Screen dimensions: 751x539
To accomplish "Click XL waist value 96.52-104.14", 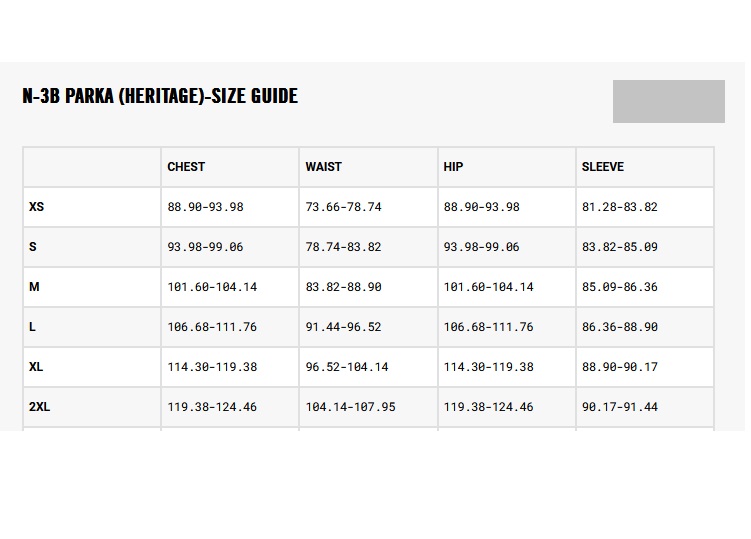I will [x=347, y=367].
